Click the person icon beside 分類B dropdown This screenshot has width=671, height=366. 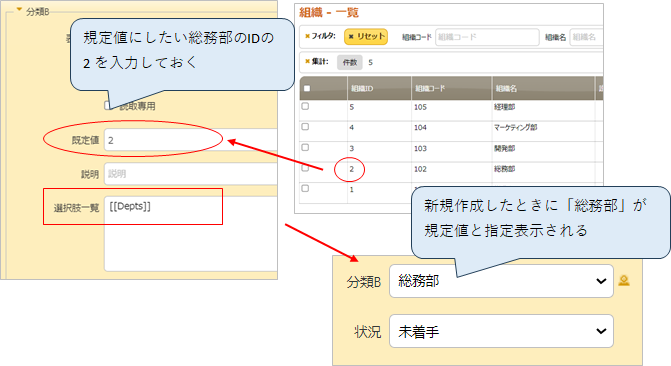pyautogui.click(x=624, y=281)
